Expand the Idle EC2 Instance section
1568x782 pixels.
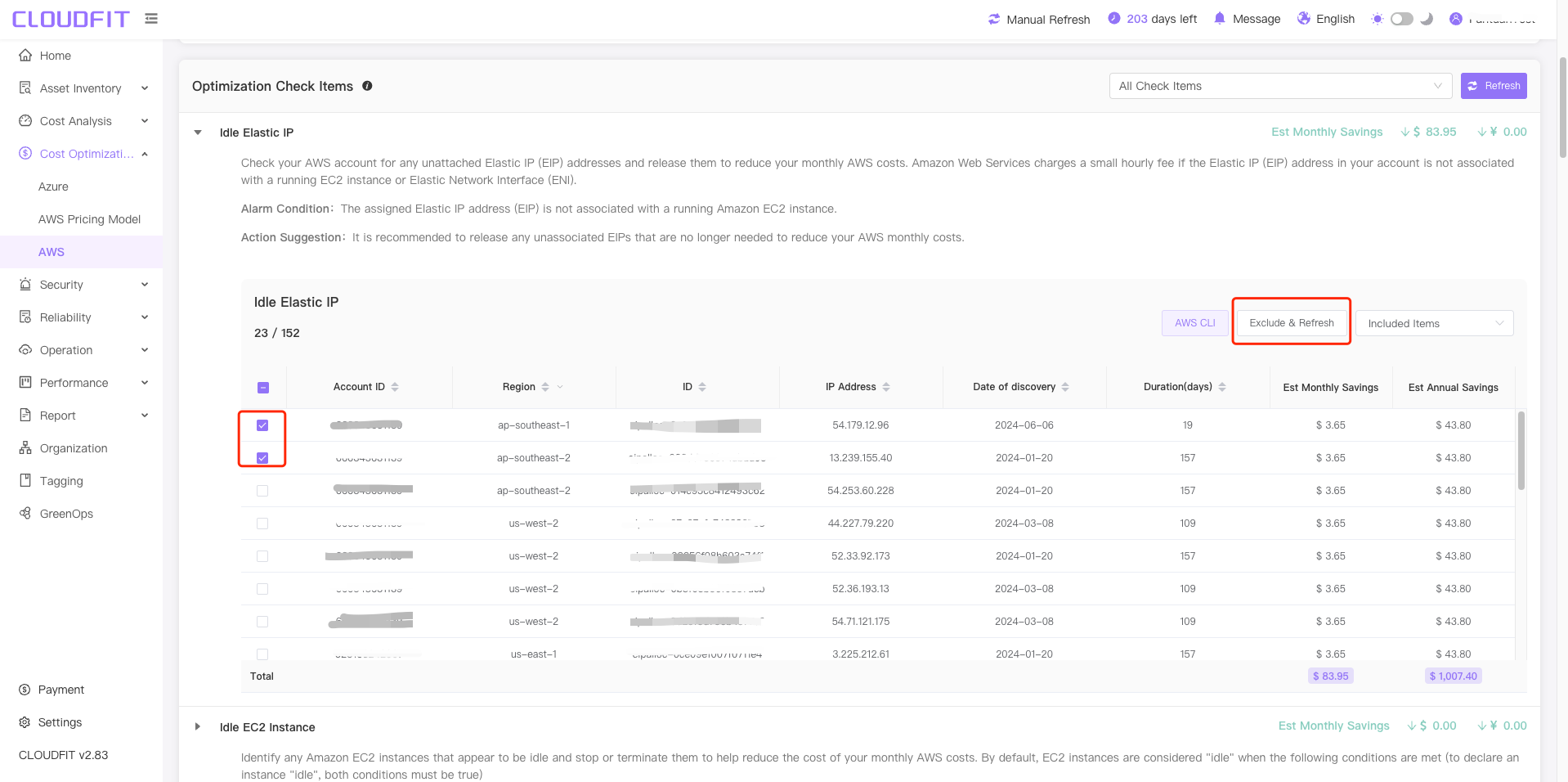click(x=198, y=726)
